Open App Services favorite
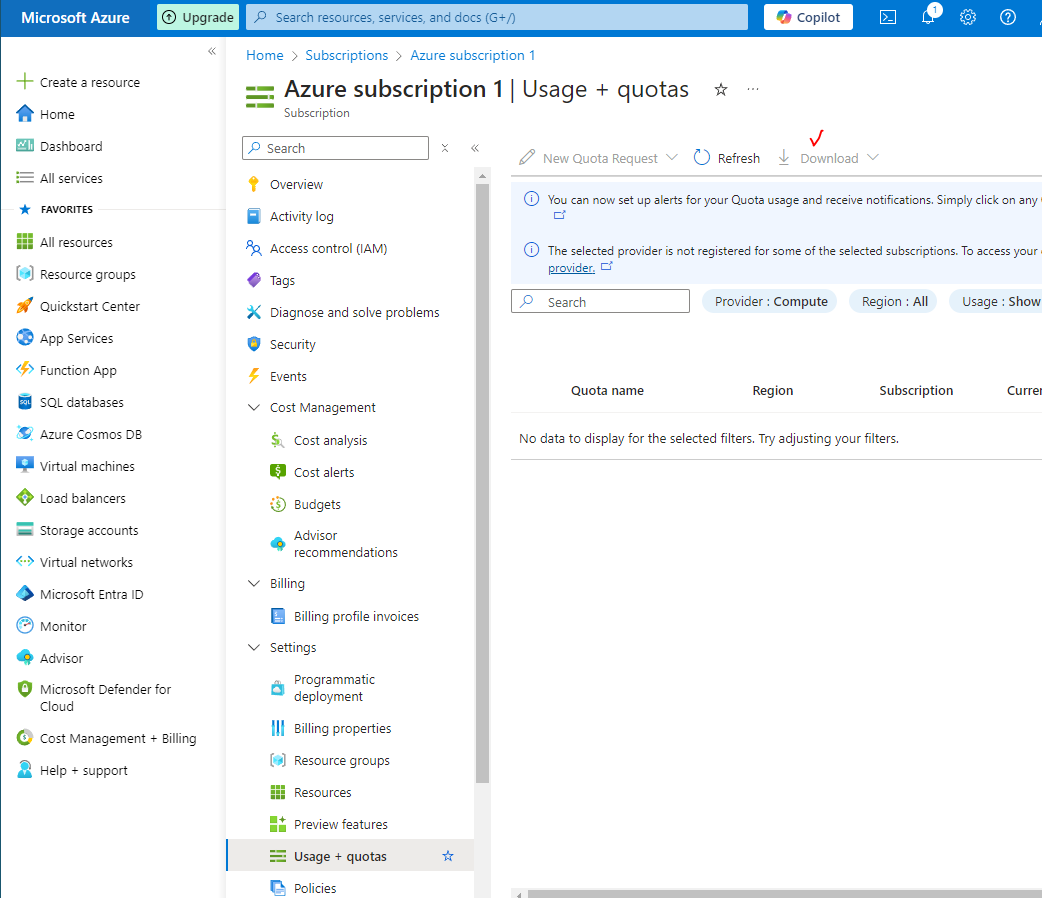 [76, 338]
